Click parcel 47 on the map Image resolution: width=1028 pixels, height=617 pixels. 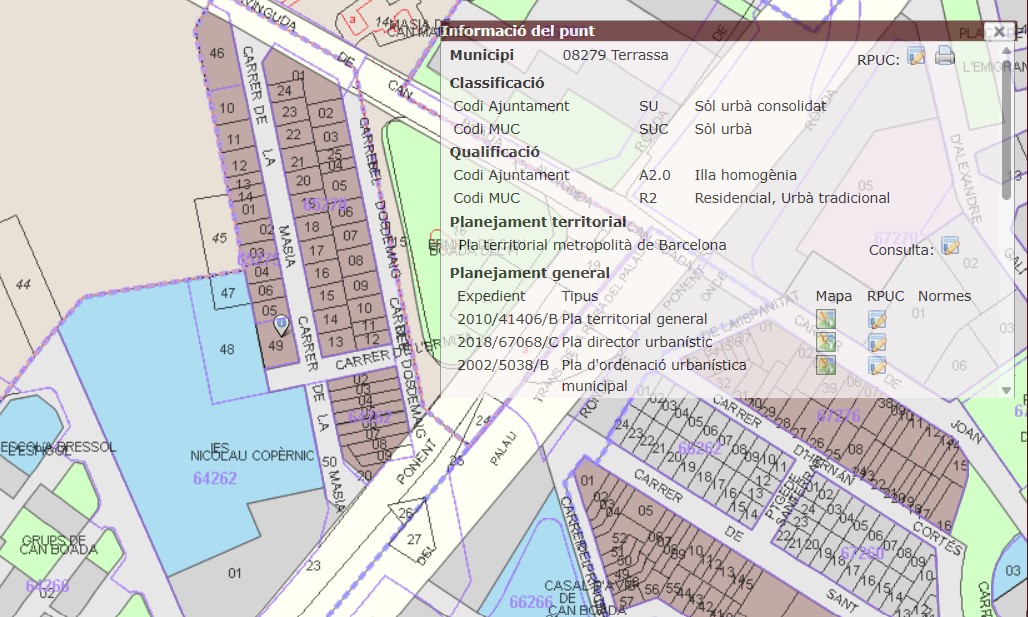(227, 293)
